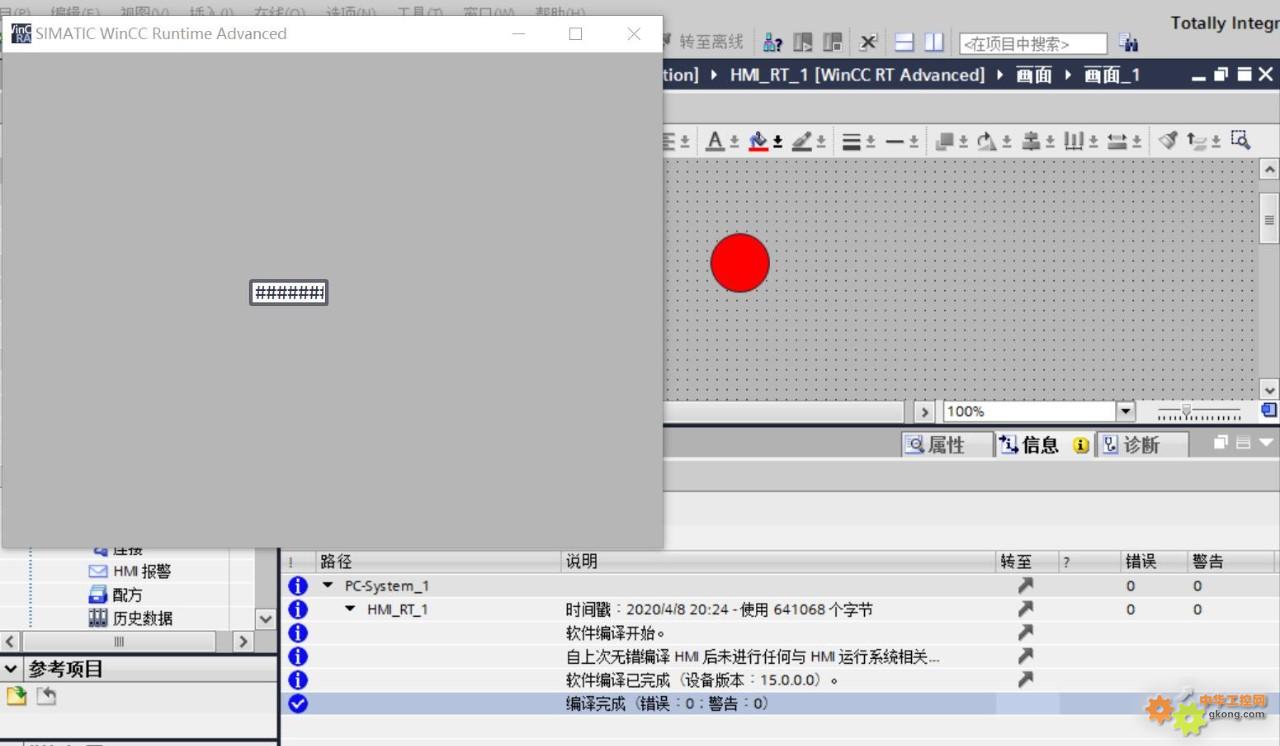1280x746 pixels.
Task: Open the text color dropdown arrow
Action: tap(734, 142)
